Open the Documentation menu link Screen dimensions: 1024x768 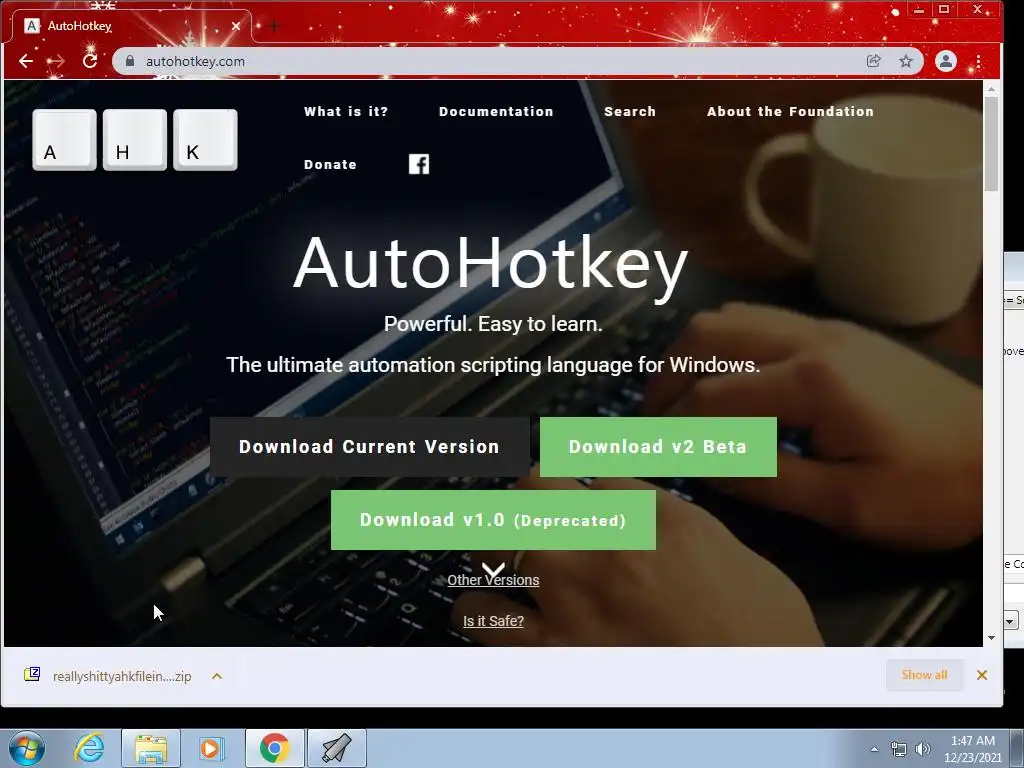point(496,112)
